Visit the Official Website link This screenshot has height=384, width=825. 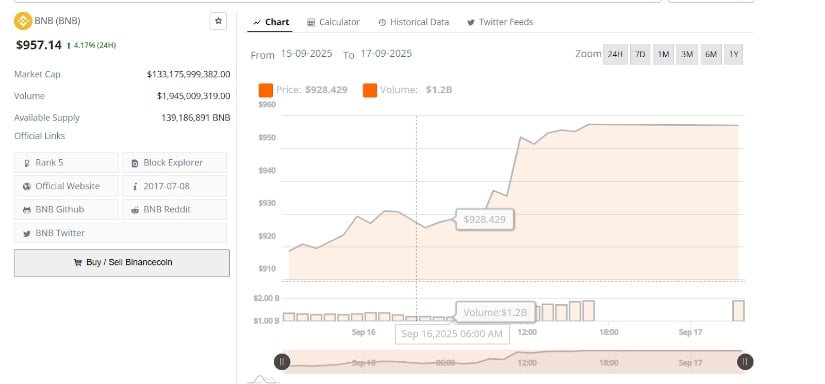pos(66,186)
